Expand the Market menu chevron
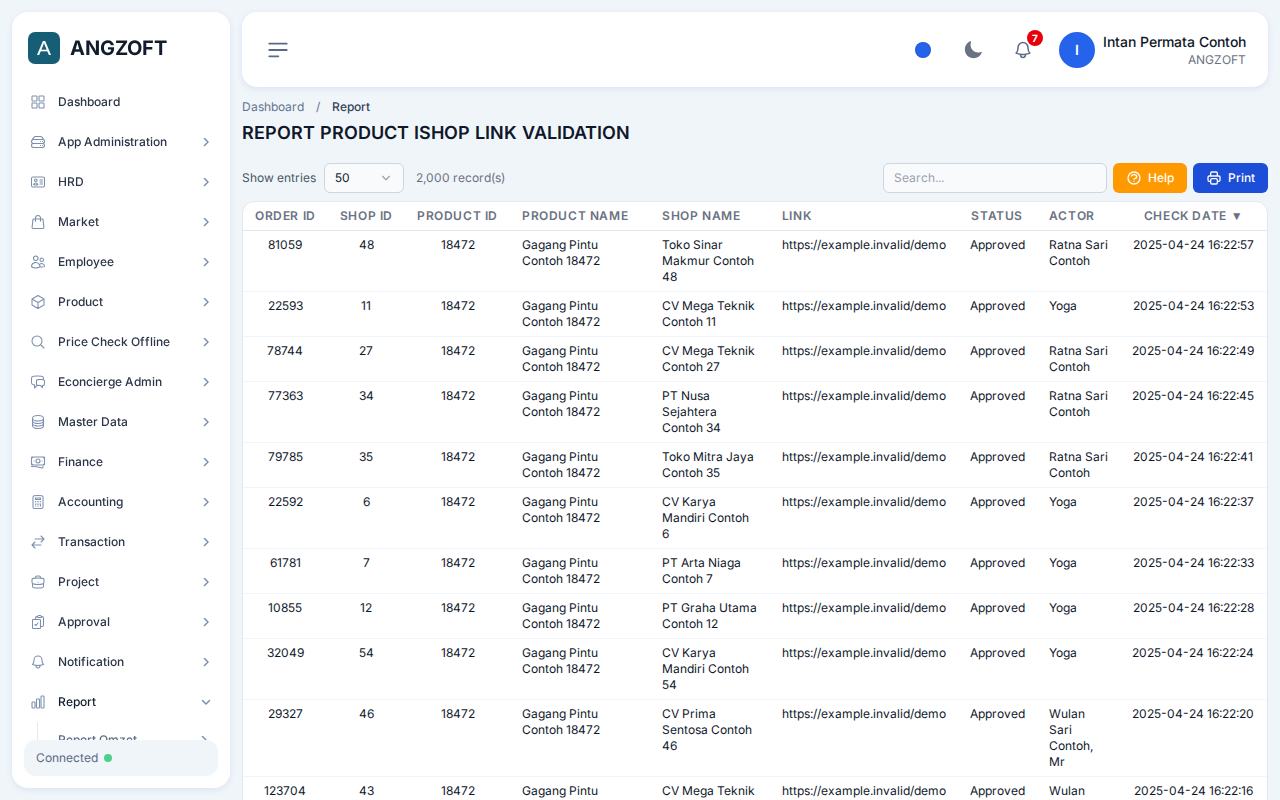The image size is (1280, 800). [x=206, y=222]
